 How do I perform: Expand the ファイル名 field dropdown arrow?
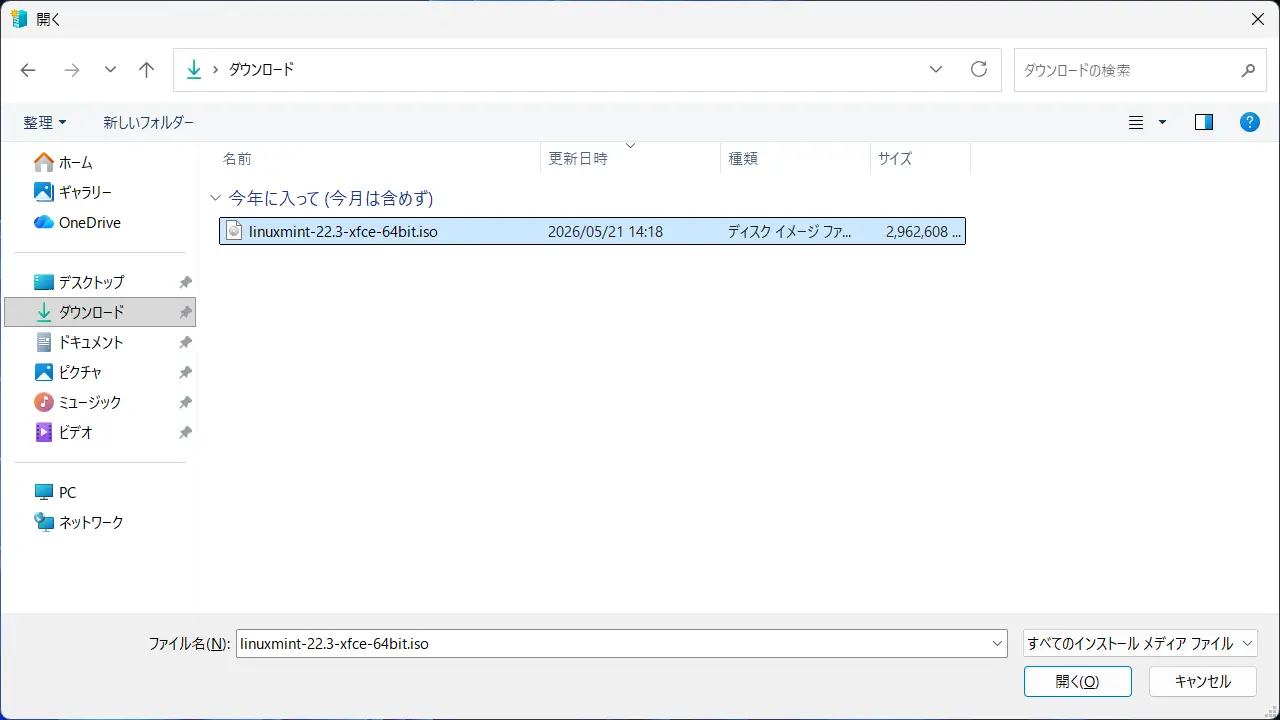pos(997,643)
